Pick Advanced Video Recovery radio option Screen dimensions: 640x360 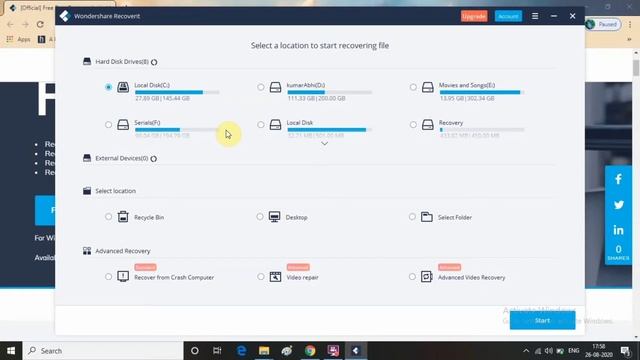click(412, 277)
